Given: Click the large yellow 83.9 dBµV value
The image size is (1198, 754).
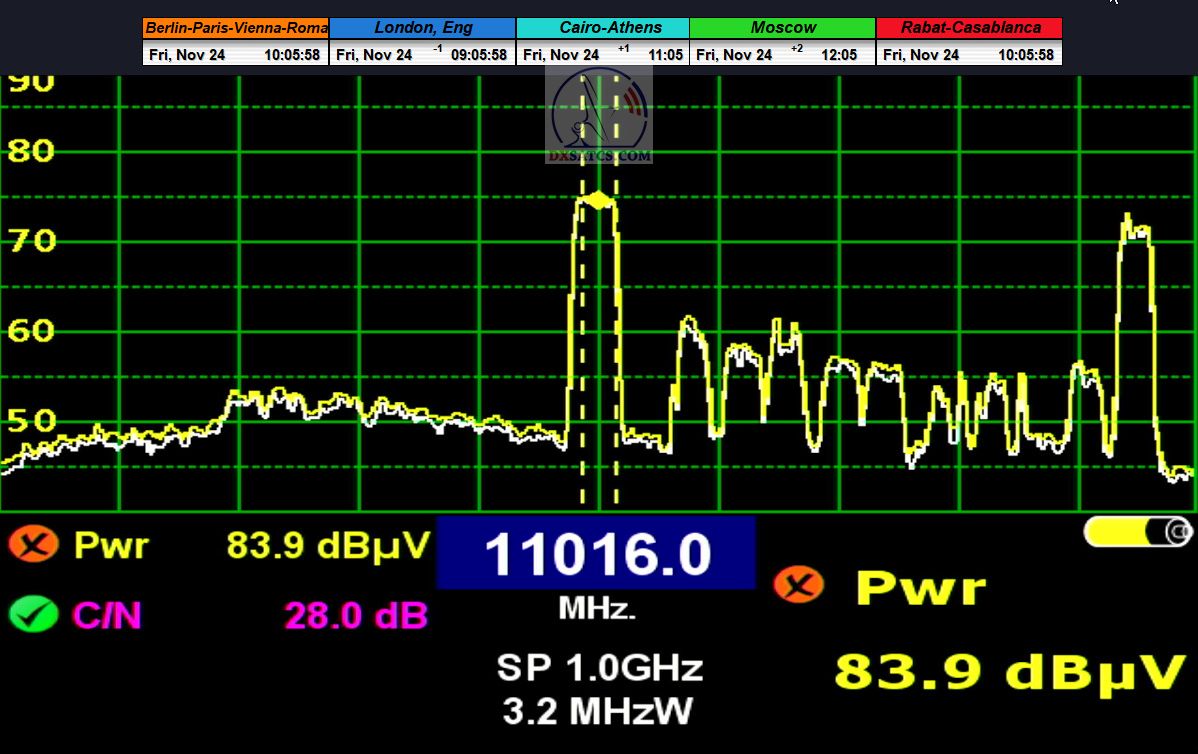Looking at the screenshot, I should click(1009, 673).
